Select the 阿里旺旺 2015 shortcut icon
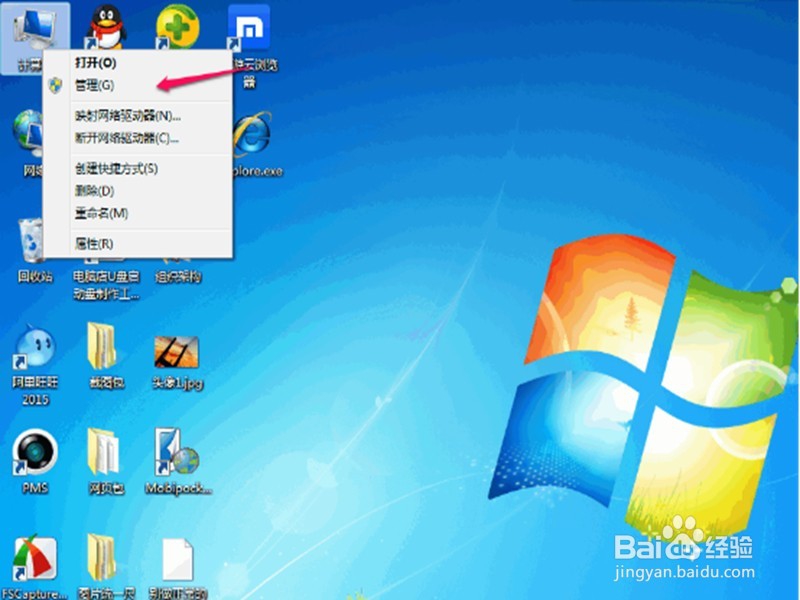This screenshot has width=800, height=600. [x=35, y=347]
